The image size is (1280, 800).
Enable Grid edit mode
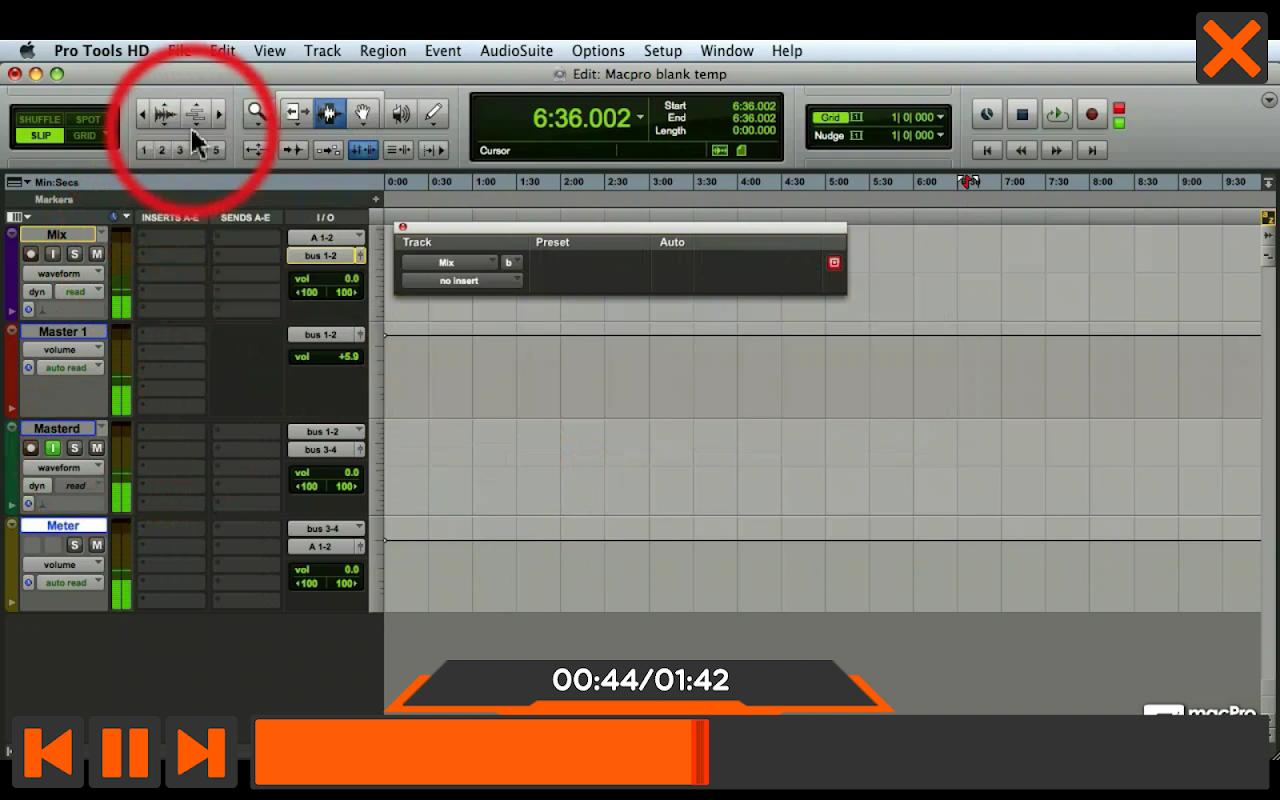pos(86,136)
